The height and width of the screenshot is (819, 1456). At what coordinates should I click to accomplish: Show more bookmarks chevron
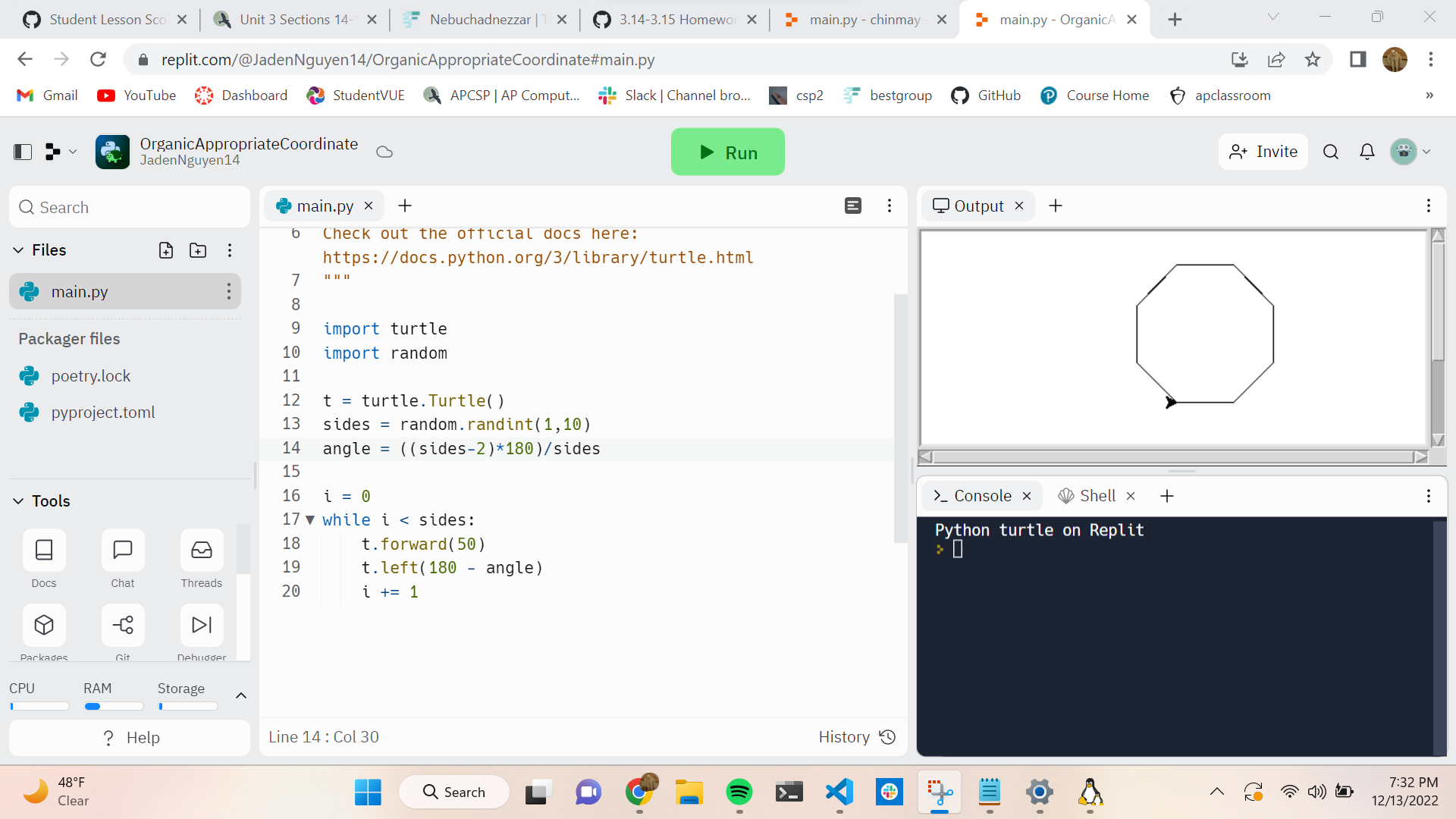(x=1429, y=96)
